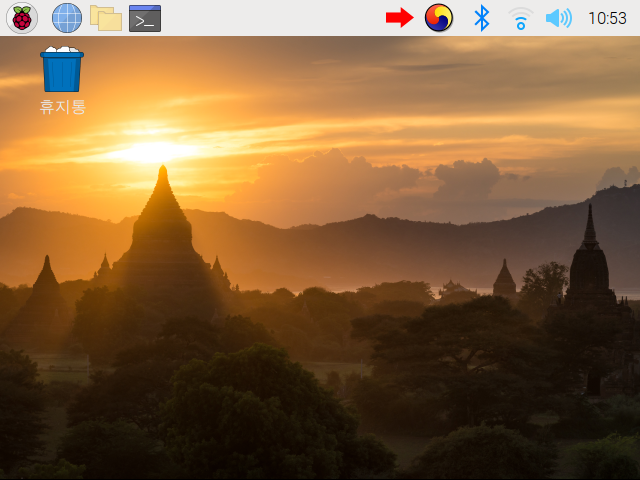Click the volume speaker icon

click(x=559, y=18)
